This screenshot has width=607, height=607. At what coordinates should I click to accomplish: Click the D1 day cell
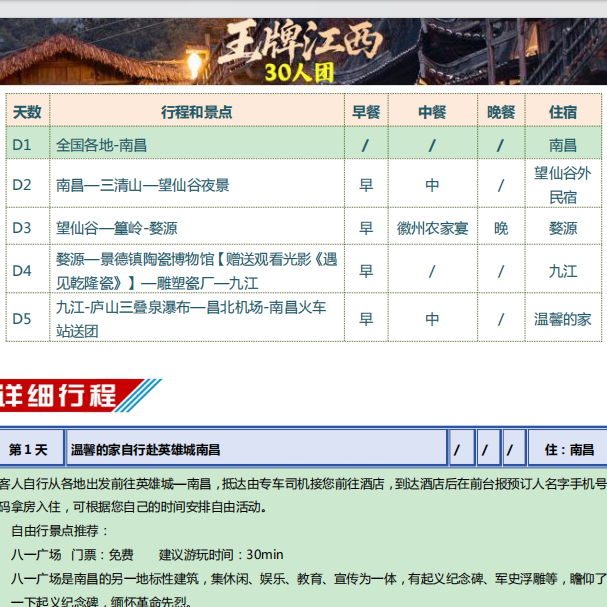(x=23, y=145)
